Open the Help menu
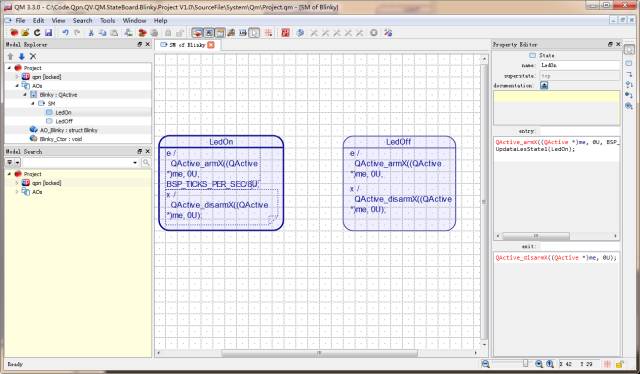Viewport: 640px width, 374px height. 160,20
